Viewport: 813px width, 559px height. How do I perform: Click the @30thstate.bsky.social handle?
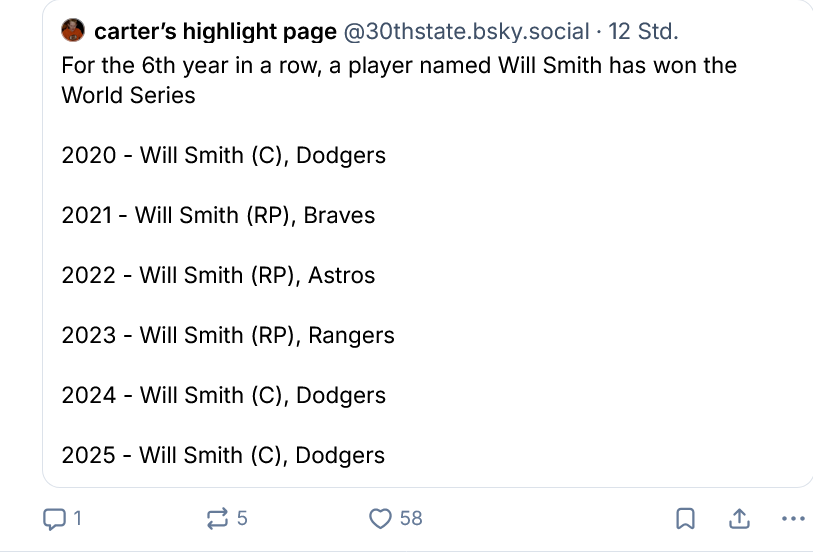coord(466,32)
